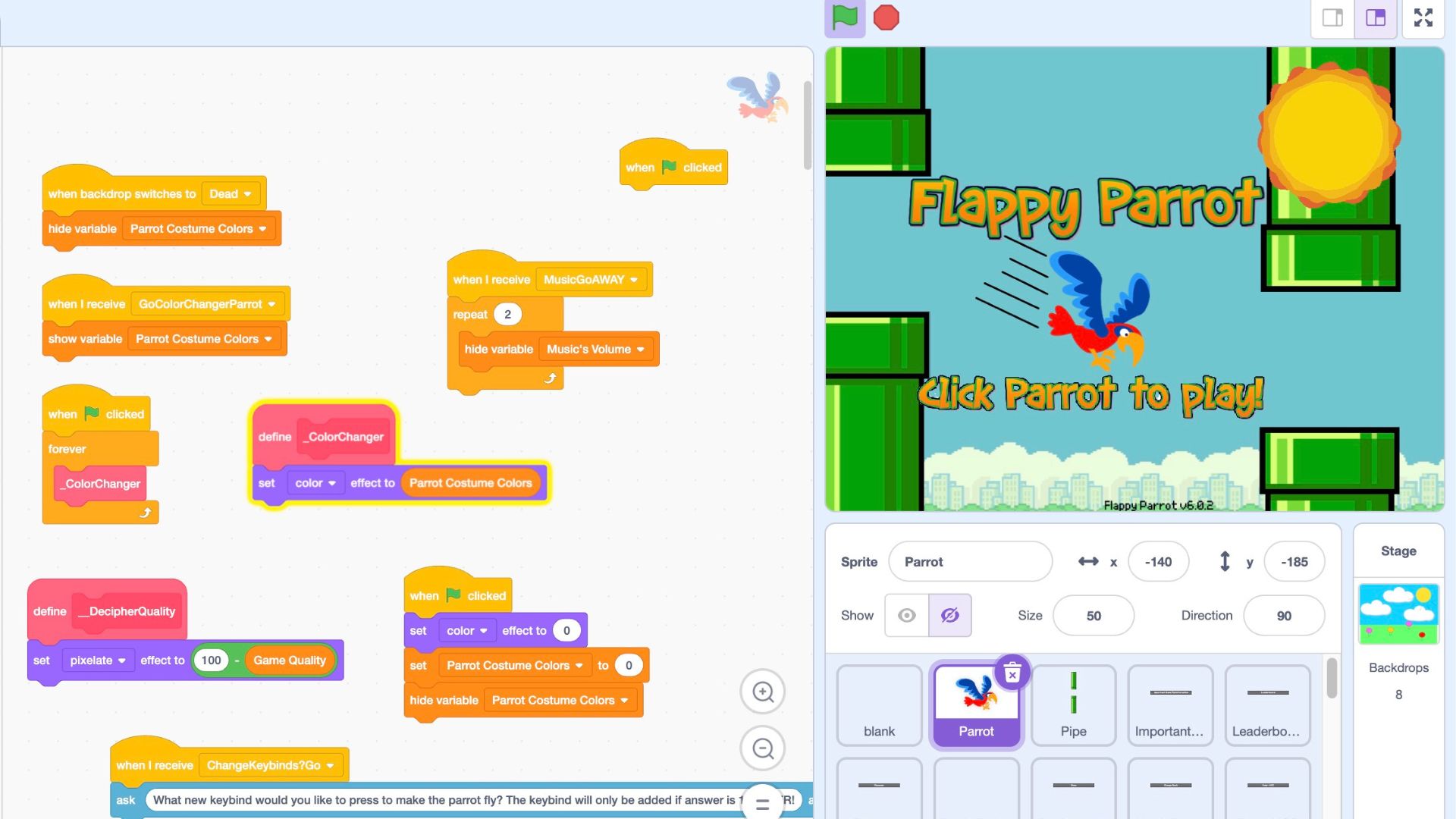Reset workspace zoom with equals icon
The image size is (1456, 819).
[763, 804]
